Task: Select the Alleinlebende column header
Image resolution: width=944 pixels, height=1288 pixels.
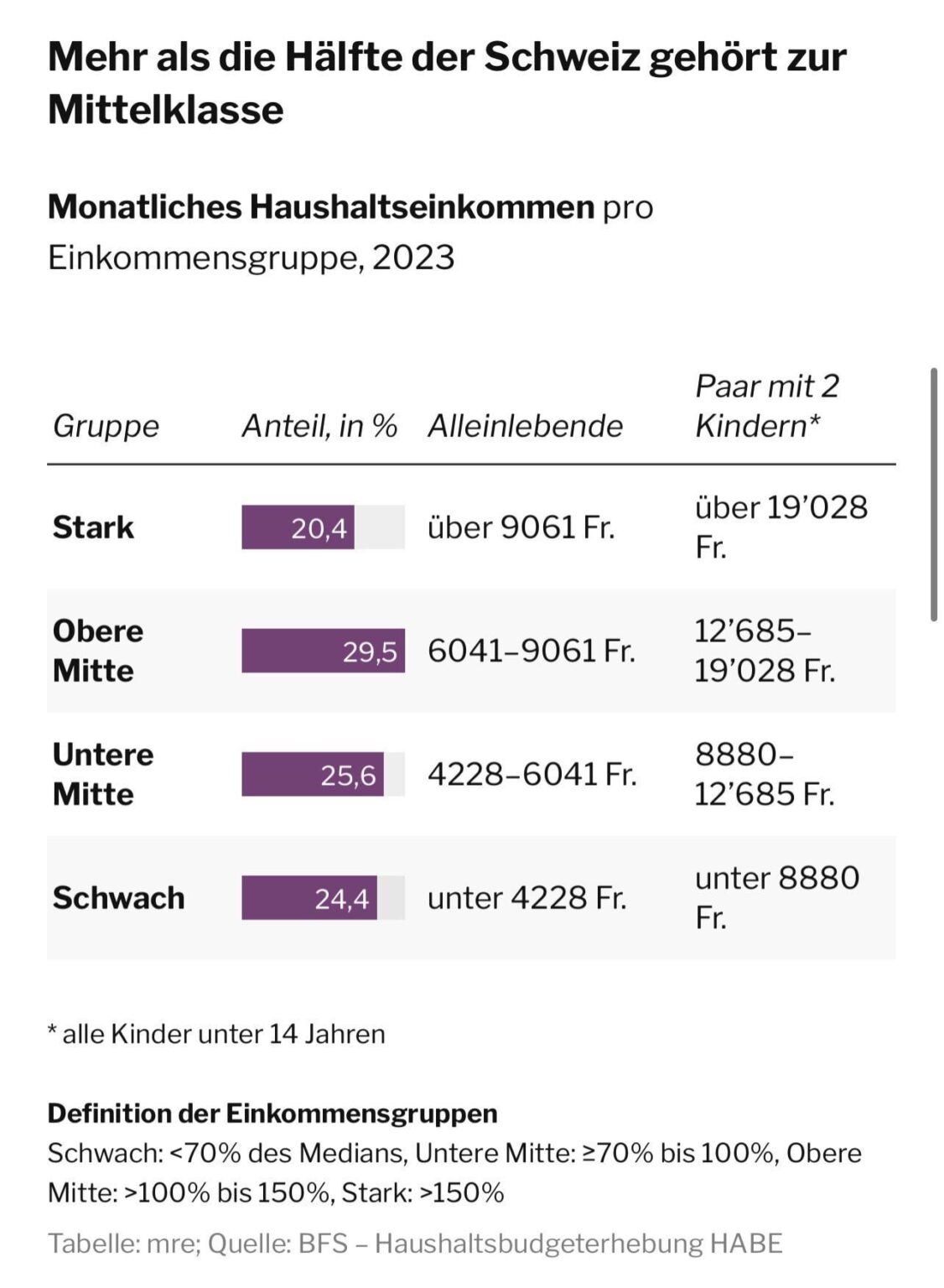Action: click(x=526, y=426)
